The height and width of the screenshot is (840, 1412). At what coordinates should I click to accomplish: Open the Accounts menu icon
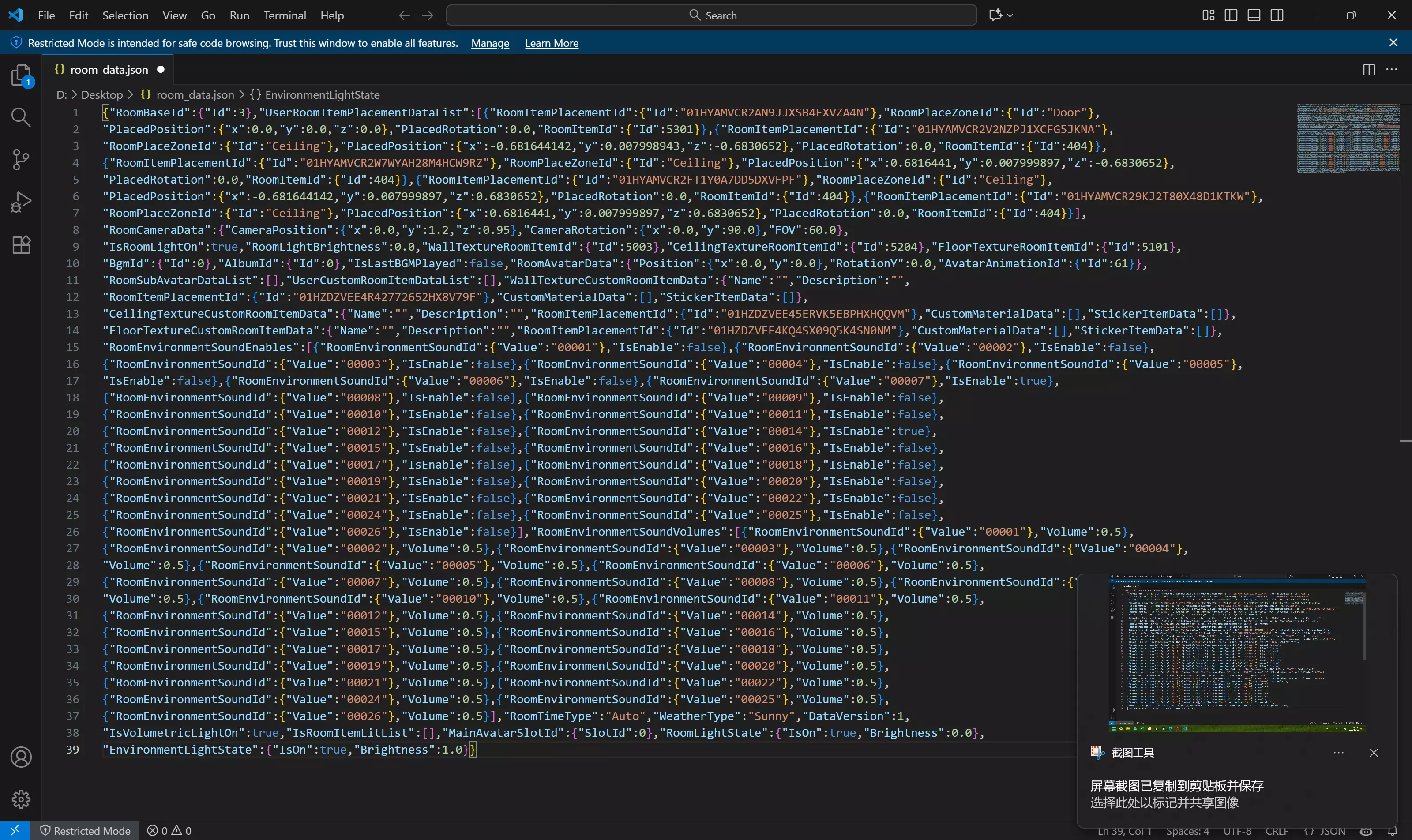[21, 757]
